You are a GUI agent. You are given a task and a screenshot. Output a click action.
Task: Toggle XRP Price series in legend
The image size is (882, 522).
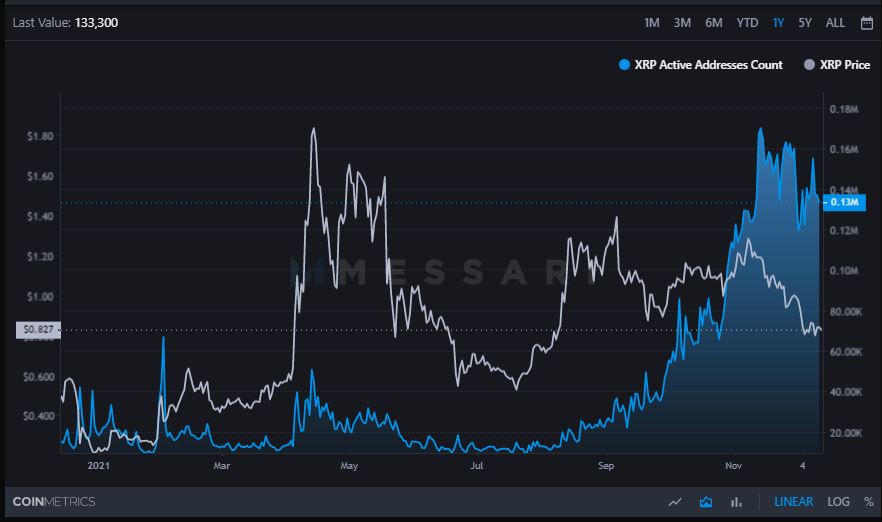[837, 65]
